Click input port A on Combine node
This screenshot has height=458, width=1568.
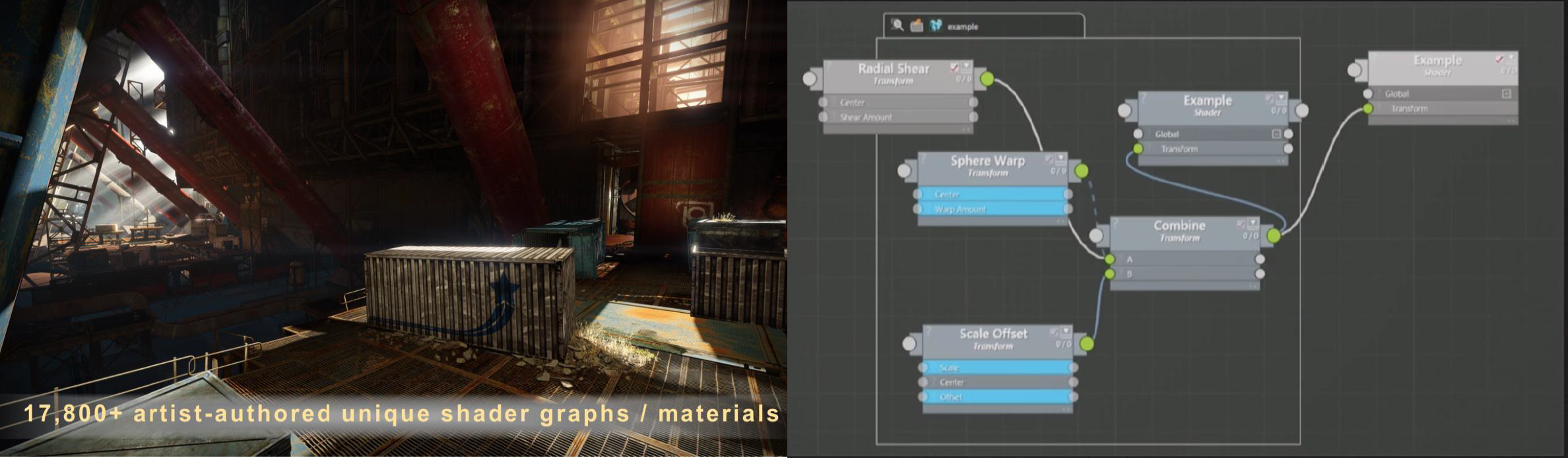(x=1110, y=259)
